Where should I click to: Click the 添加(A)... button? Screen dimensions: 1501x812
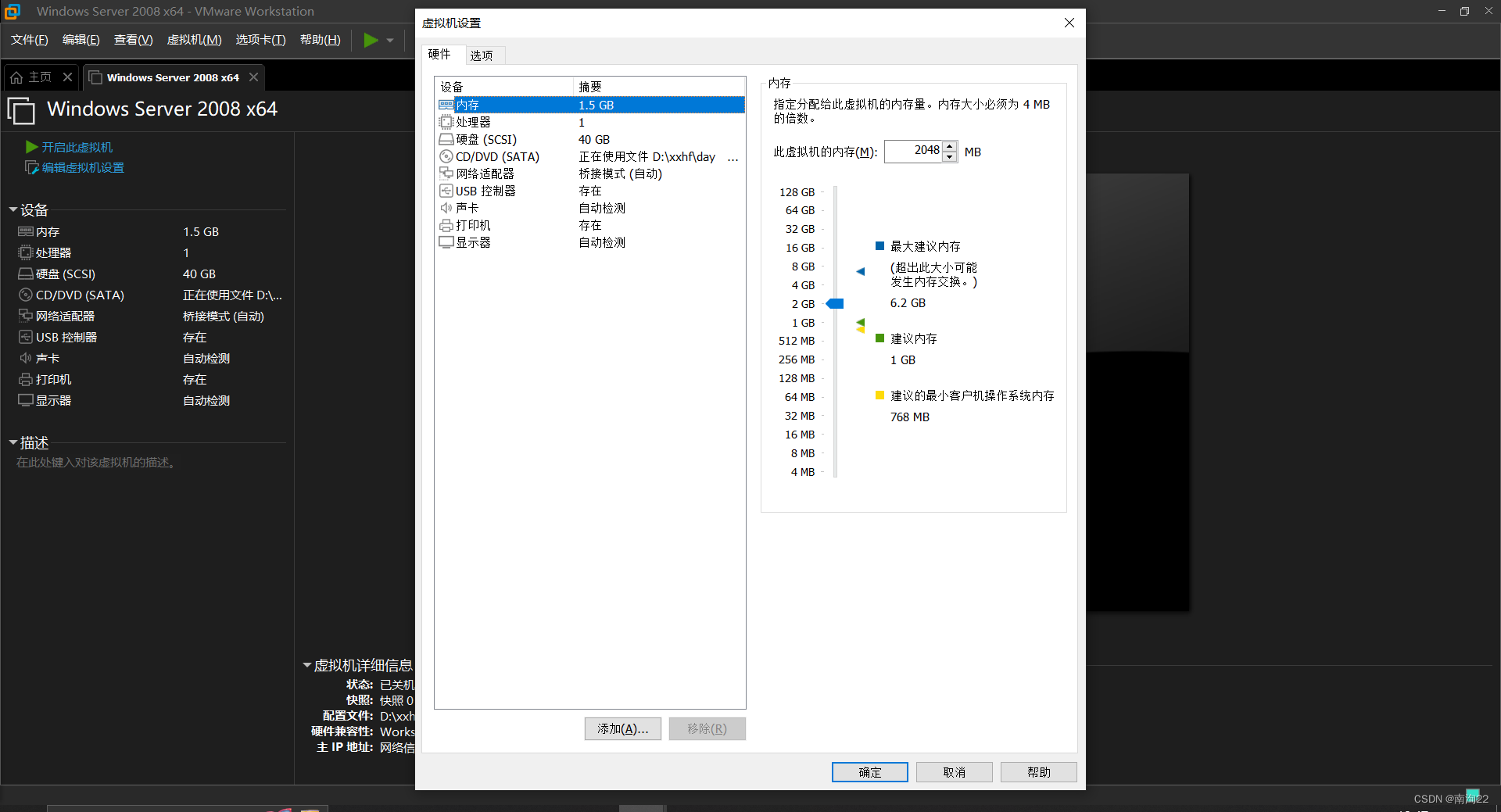coord(623,728)
